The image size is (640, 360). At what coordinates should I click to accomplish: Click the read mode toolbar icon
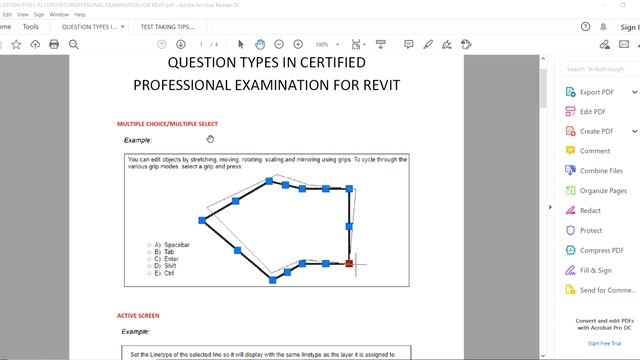pos(381,44)
